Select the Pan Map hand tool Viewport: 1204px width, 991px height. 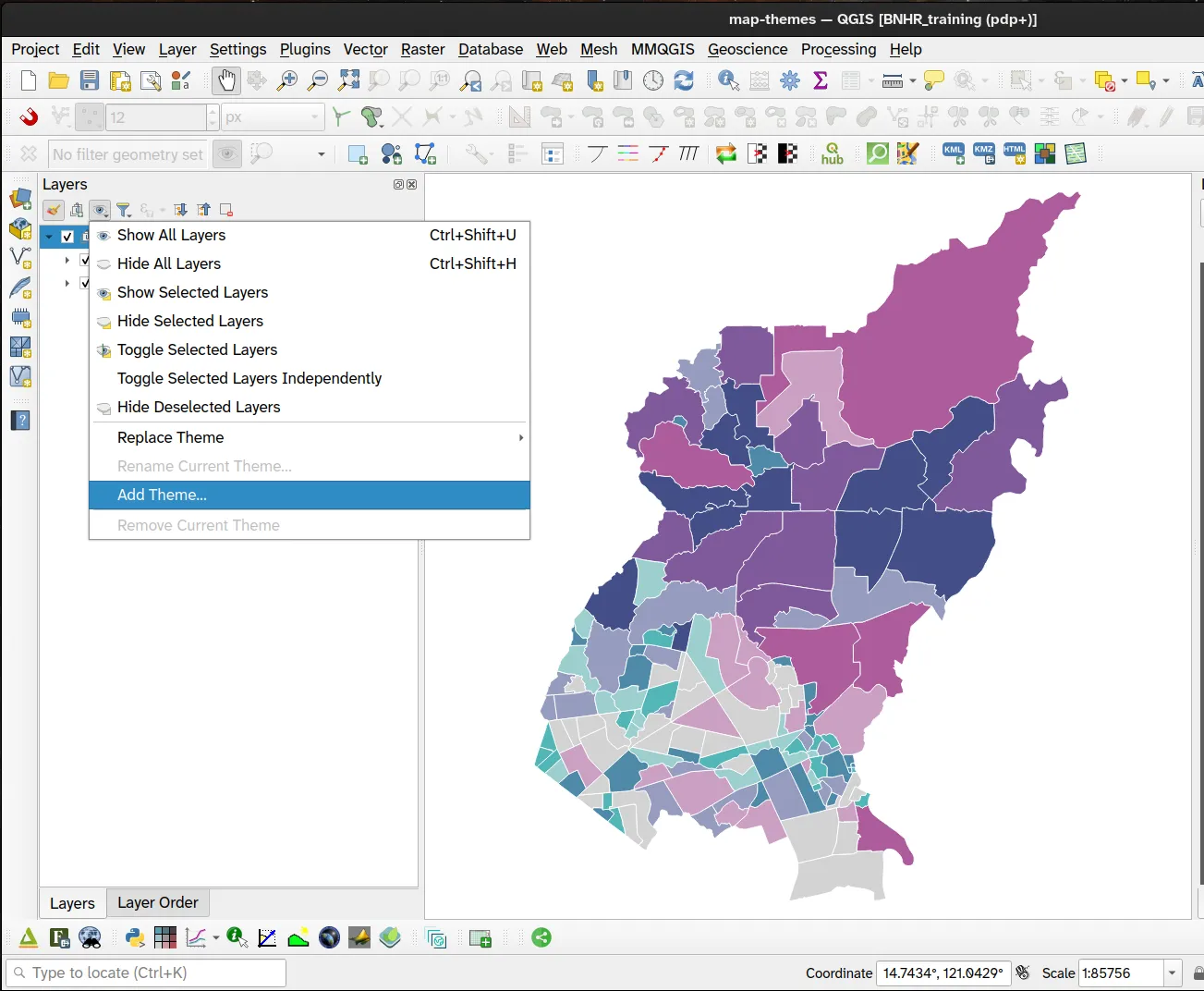click(225, 81)
